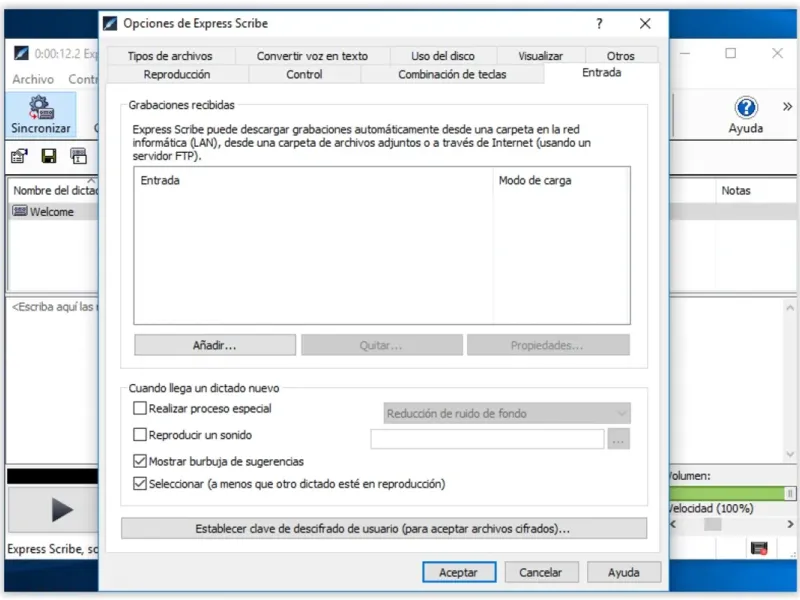This screenshot has height=600, width=800.
Task: Click the save floppy disk icon
Action: 49,156
